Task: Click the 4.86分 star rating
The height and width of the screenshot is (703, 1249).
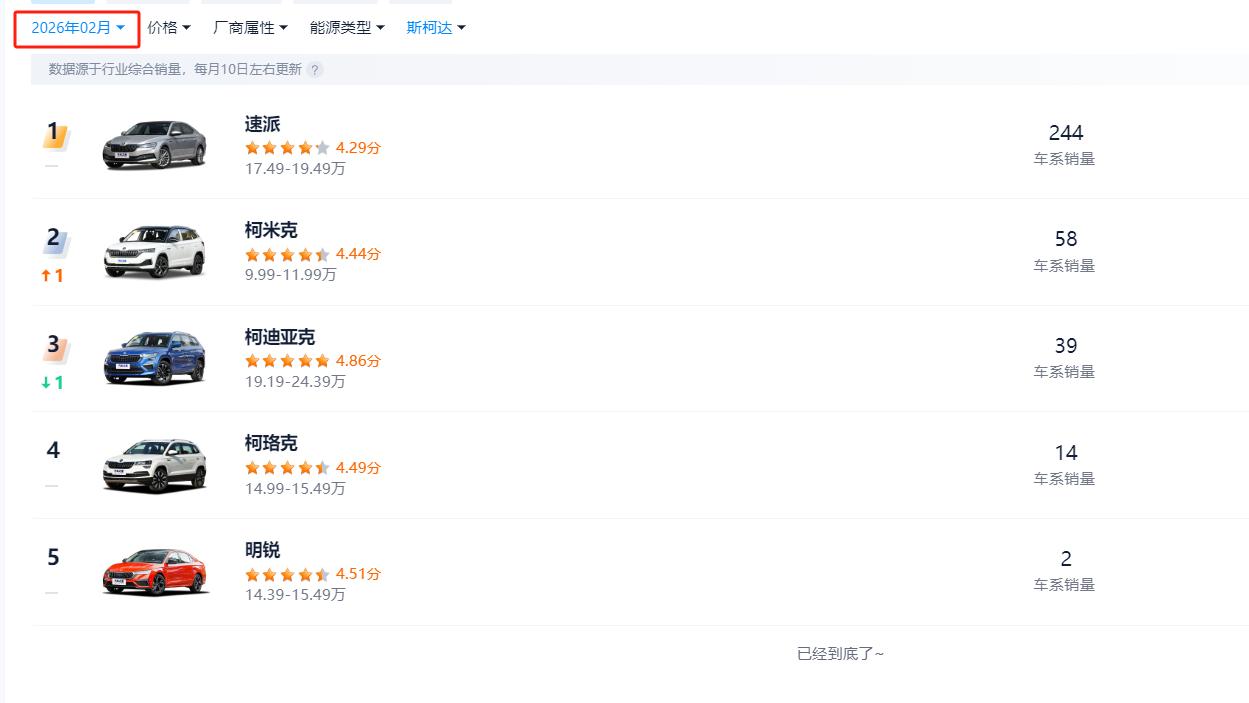Action: tap(313, 361)
